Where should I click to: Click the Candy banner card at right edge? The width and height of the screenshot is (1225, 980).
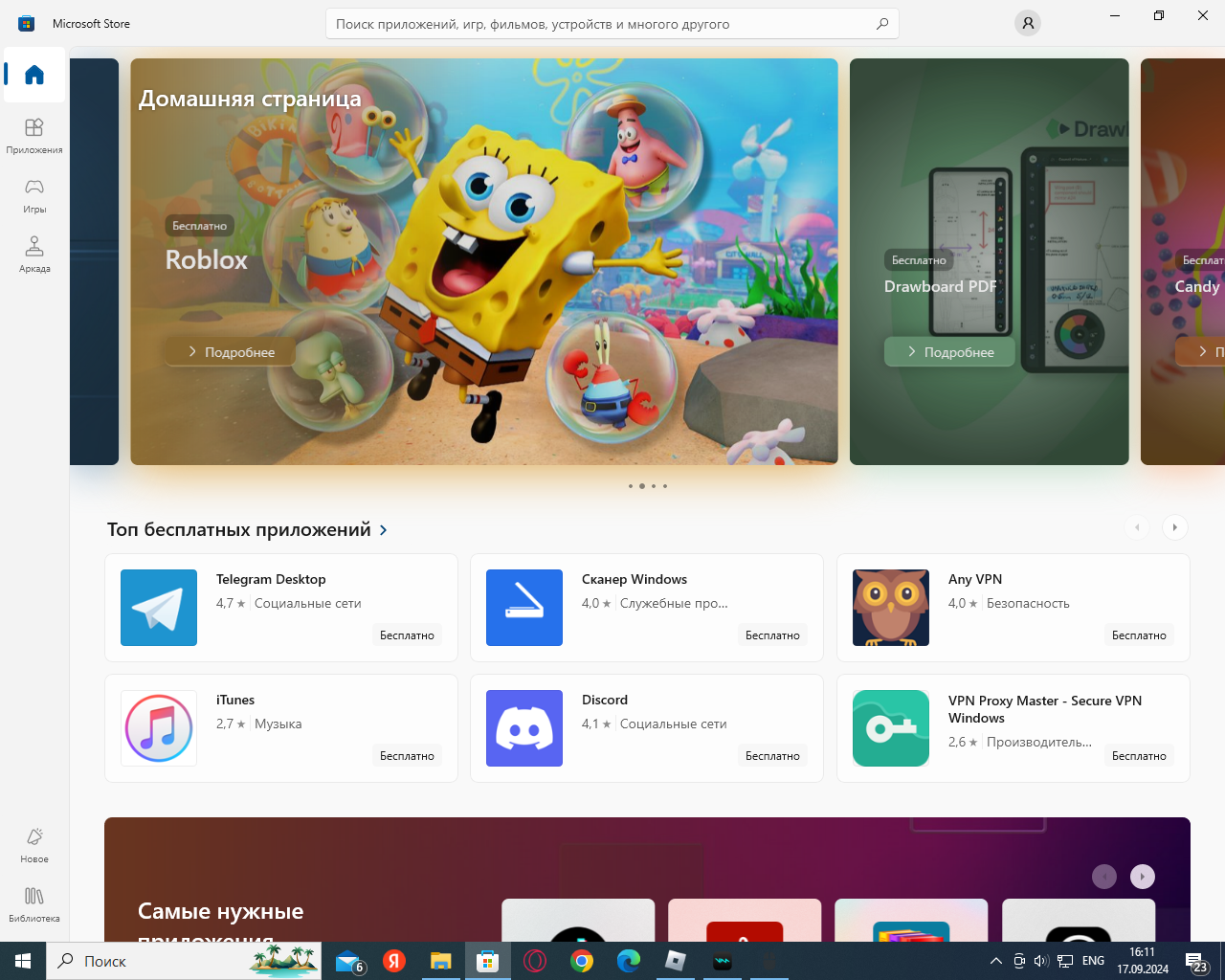tap(1183, 262)
